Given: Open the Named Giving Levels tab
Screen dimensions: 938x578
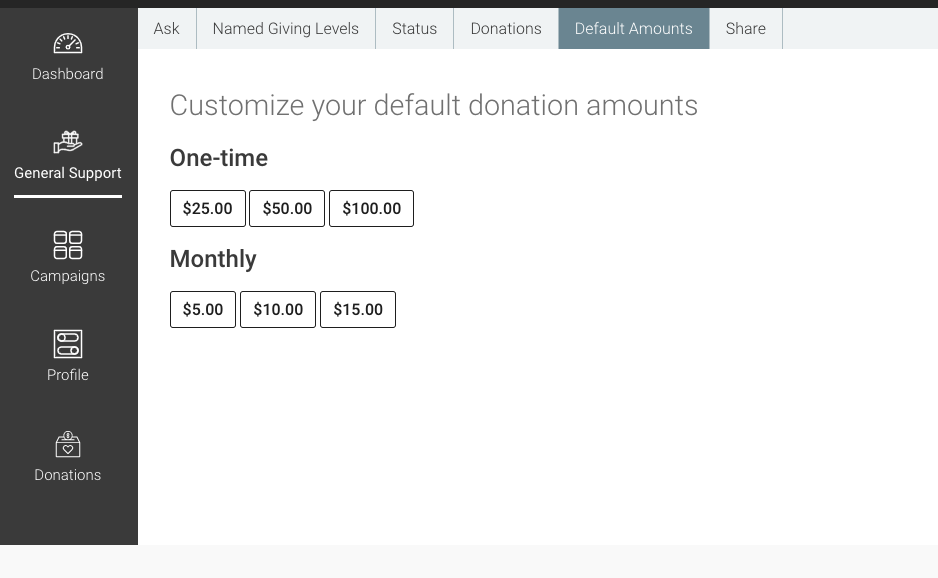Looking at the screenshot, I should click(x=285, y=28).
